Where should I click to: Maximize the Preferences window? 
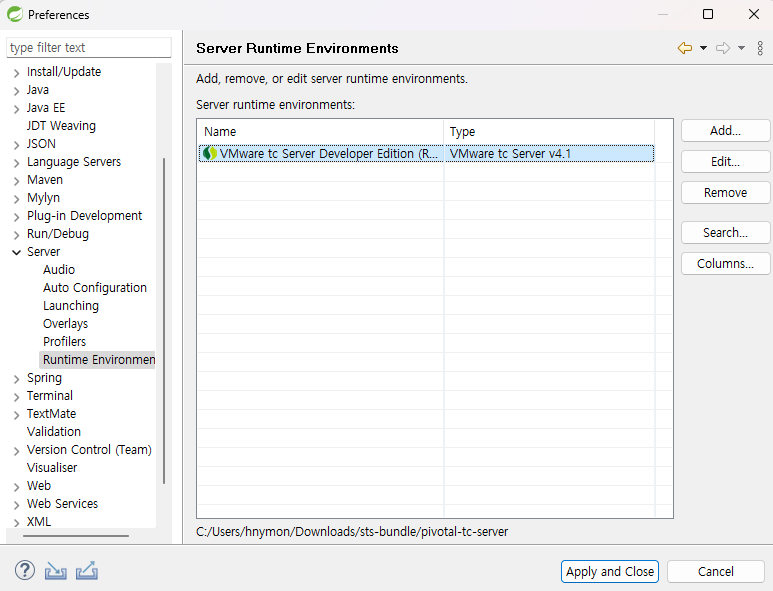[x=708, y=14]
